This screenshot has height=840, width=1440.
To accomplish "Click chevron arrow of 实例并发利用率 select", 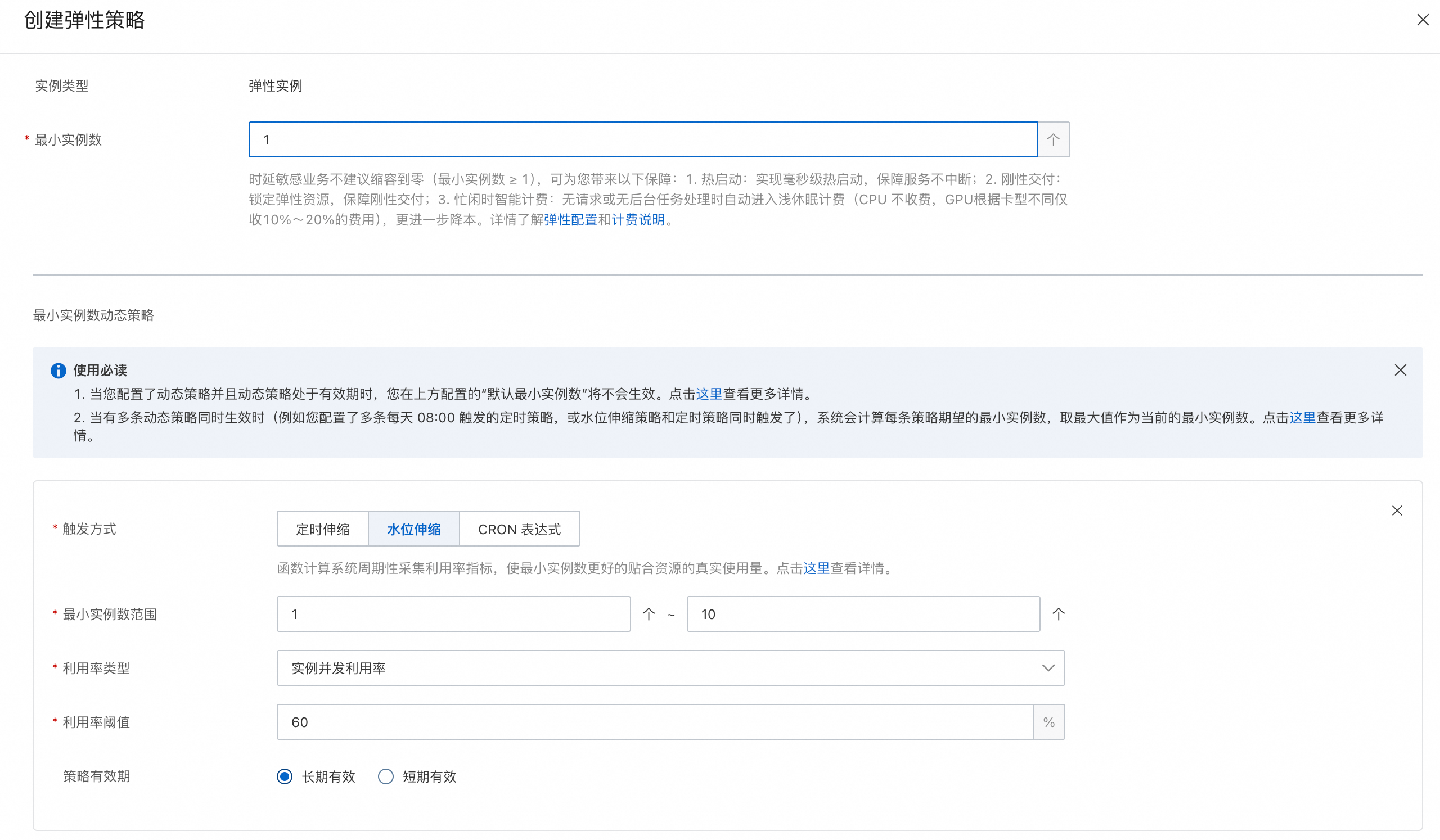I will (x=1048, y=668).
